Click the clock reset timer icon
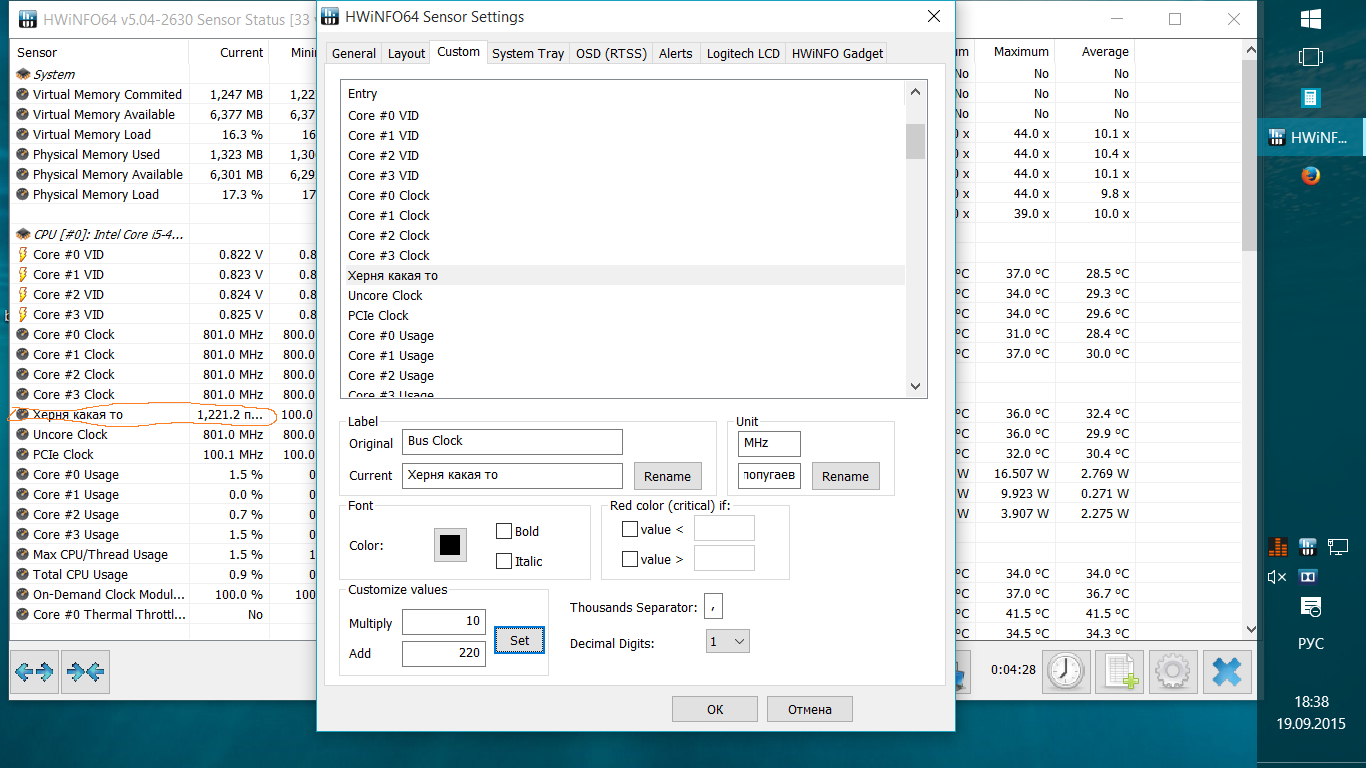The image size is (1366, 768). tap(1067, 672)
